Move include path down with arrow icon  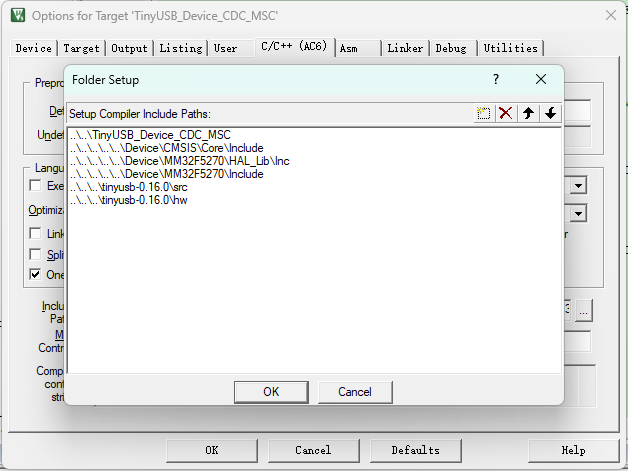tap(550, 113)
